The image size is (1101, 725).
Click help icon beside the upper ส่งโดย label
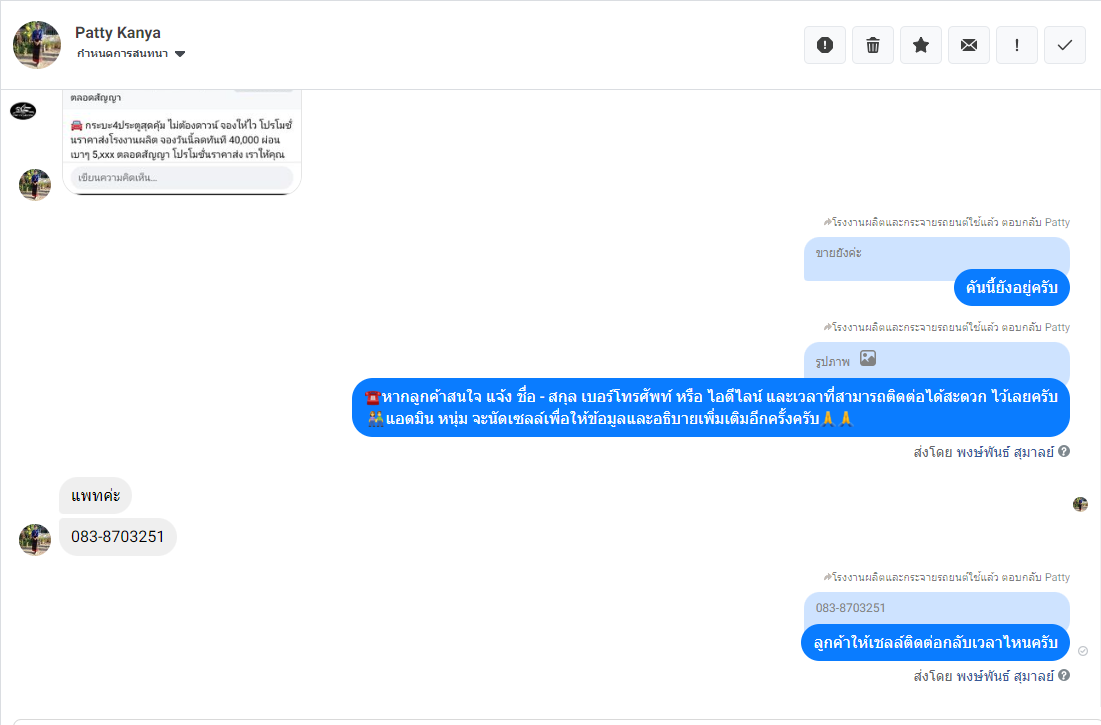tap(1064, 452)
